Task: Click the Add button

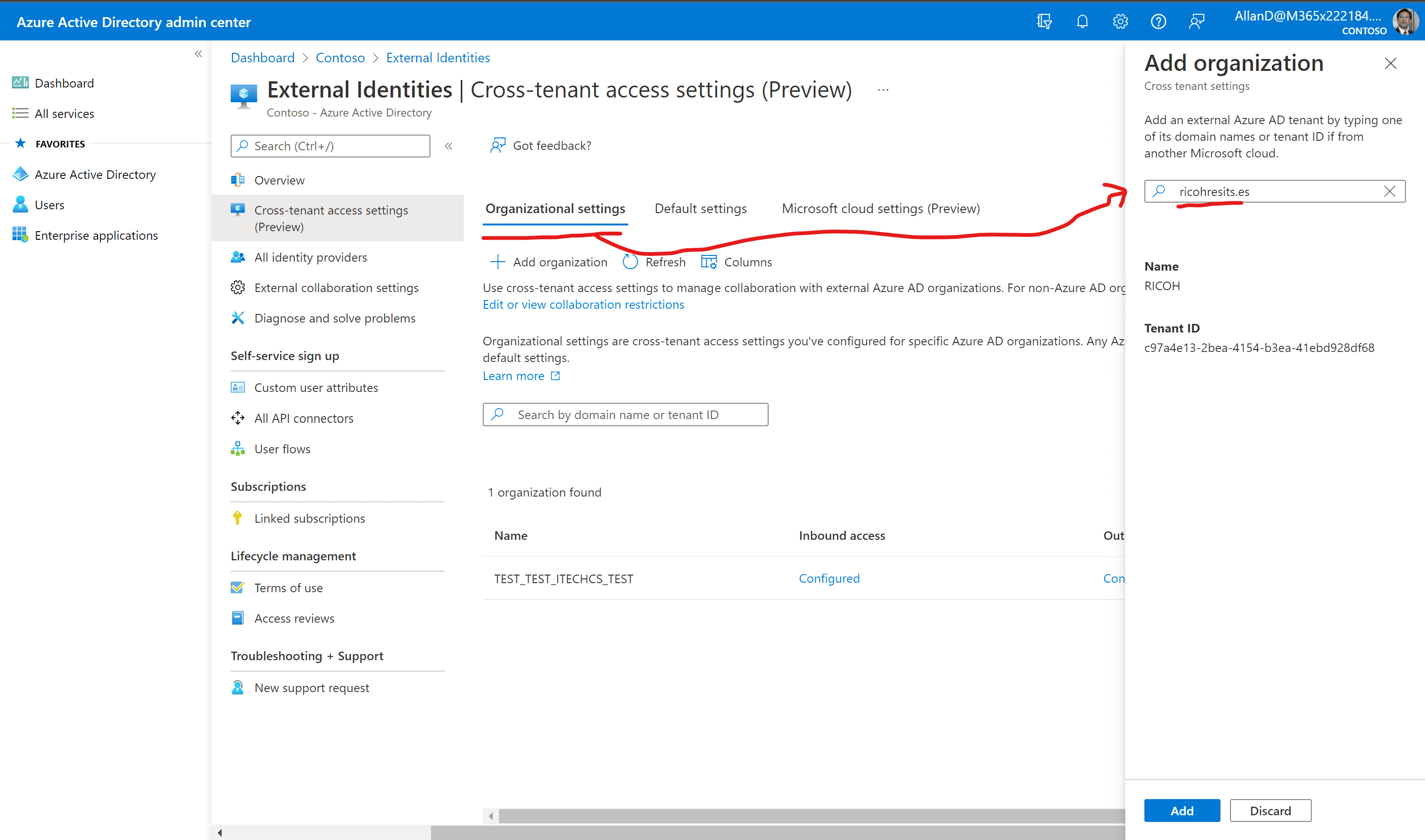Action: [1181, 811]
